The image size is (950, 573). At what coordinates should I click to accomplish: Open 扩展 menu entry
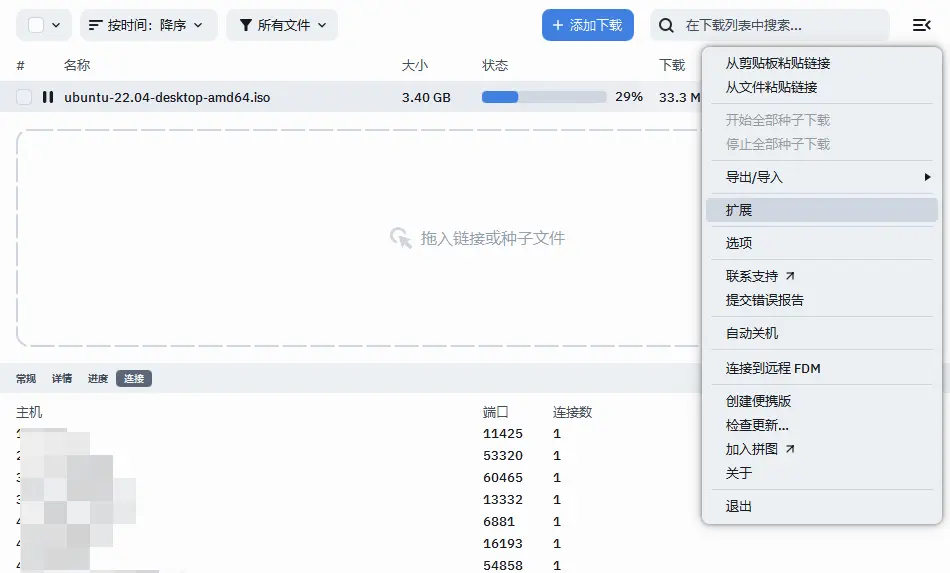point(822,210)
